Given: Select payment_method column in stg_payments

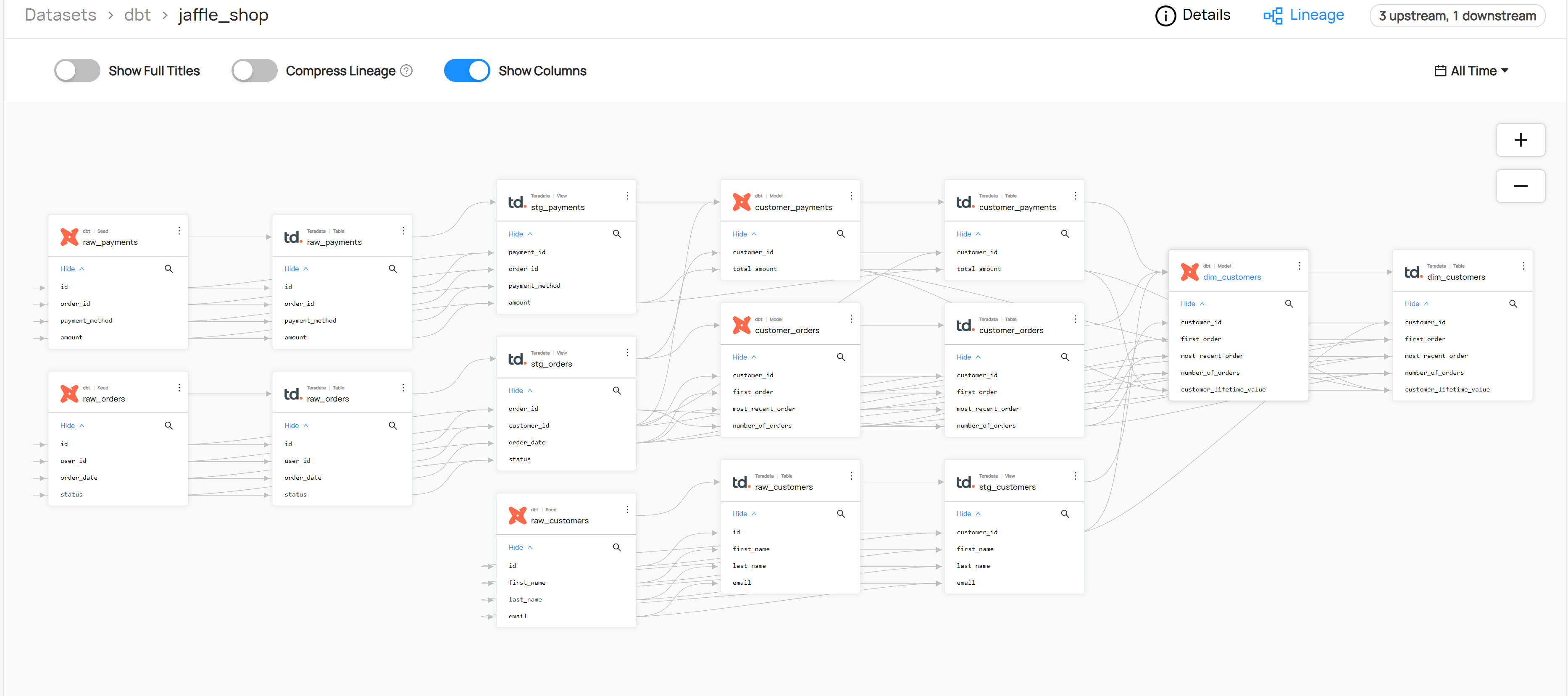Looking at the screenshot, I should click(x=534, y=285).
